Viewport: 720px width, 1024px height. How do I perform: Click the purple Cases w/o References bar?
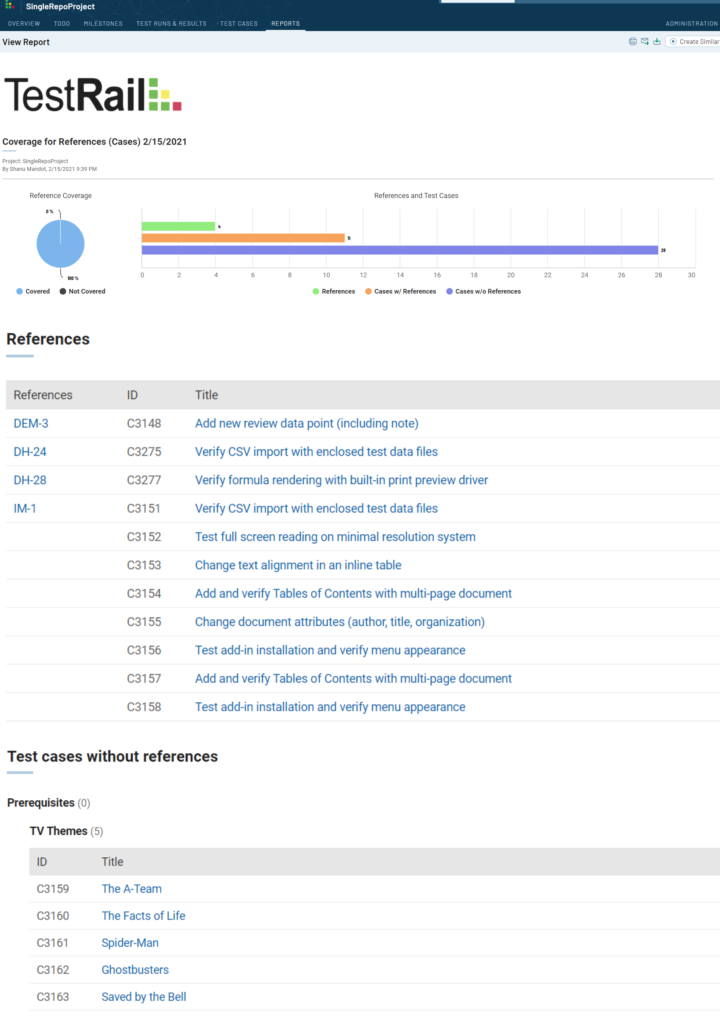pyautogui.click(x=400, y=250)
